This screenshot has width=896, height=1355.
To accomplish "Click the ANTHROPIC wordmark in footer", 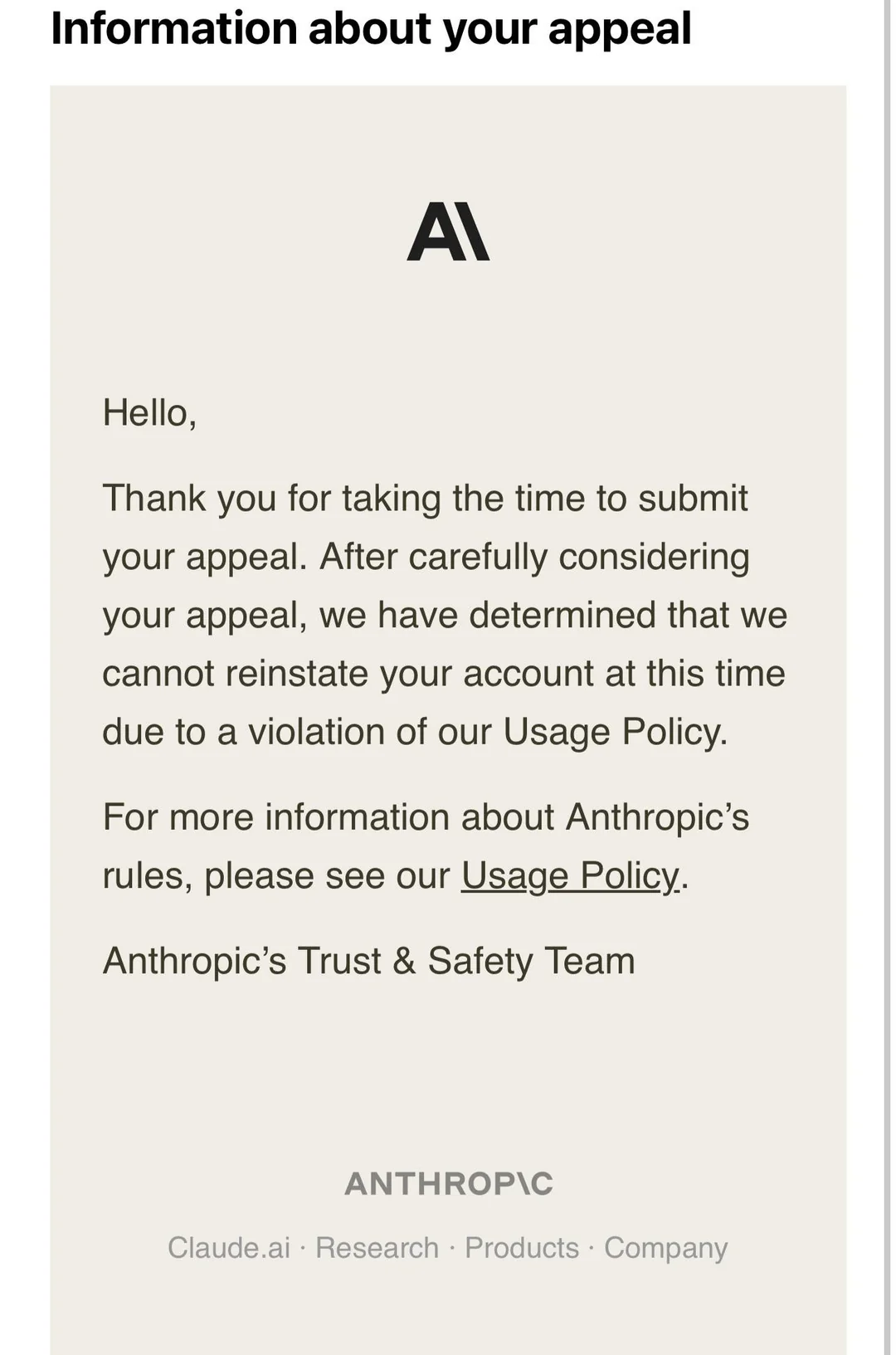I will click(x=449, y=1184).
